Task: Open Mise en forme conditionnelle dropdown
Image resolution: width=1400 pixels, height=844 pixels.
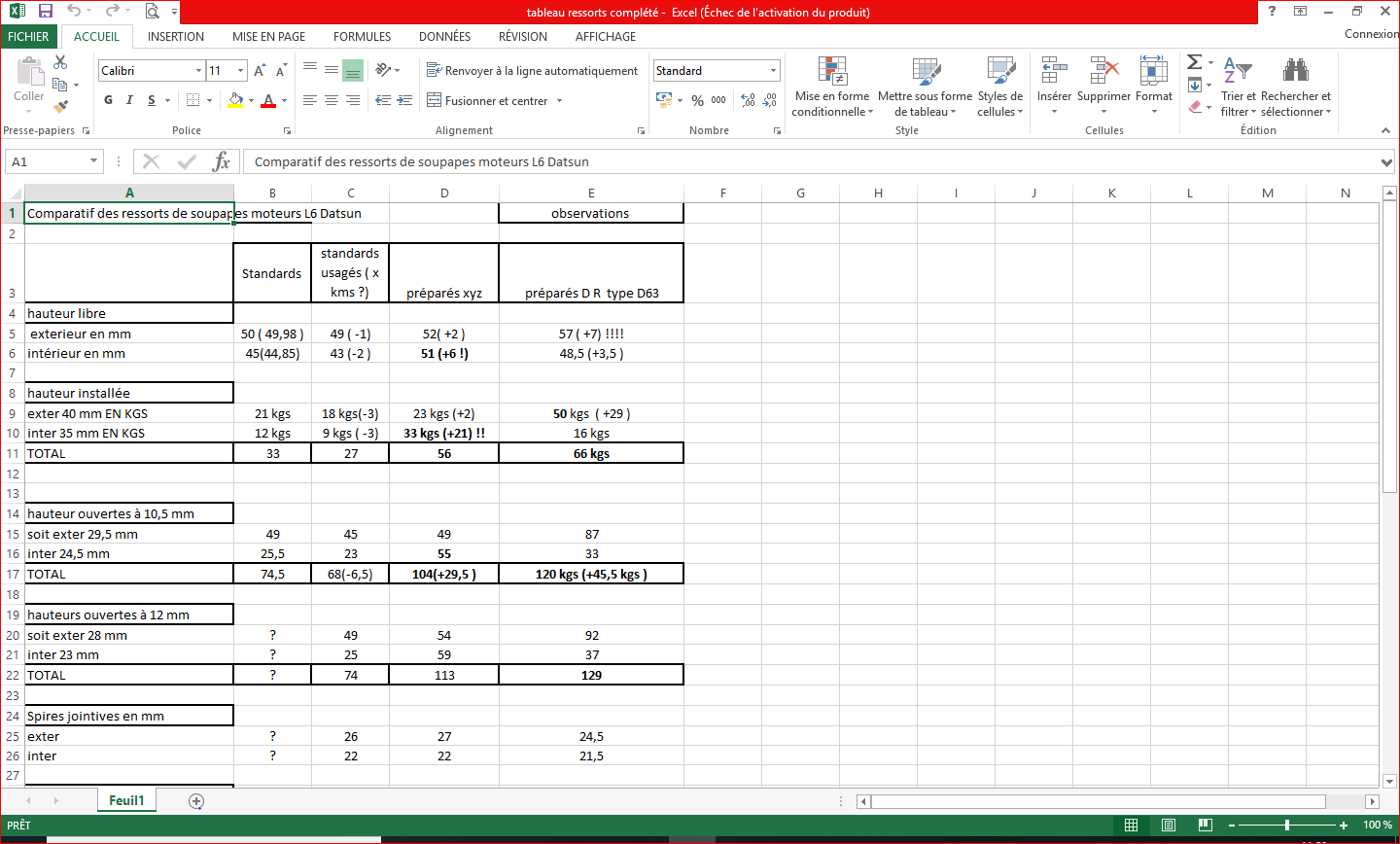Action: (832, 87)
